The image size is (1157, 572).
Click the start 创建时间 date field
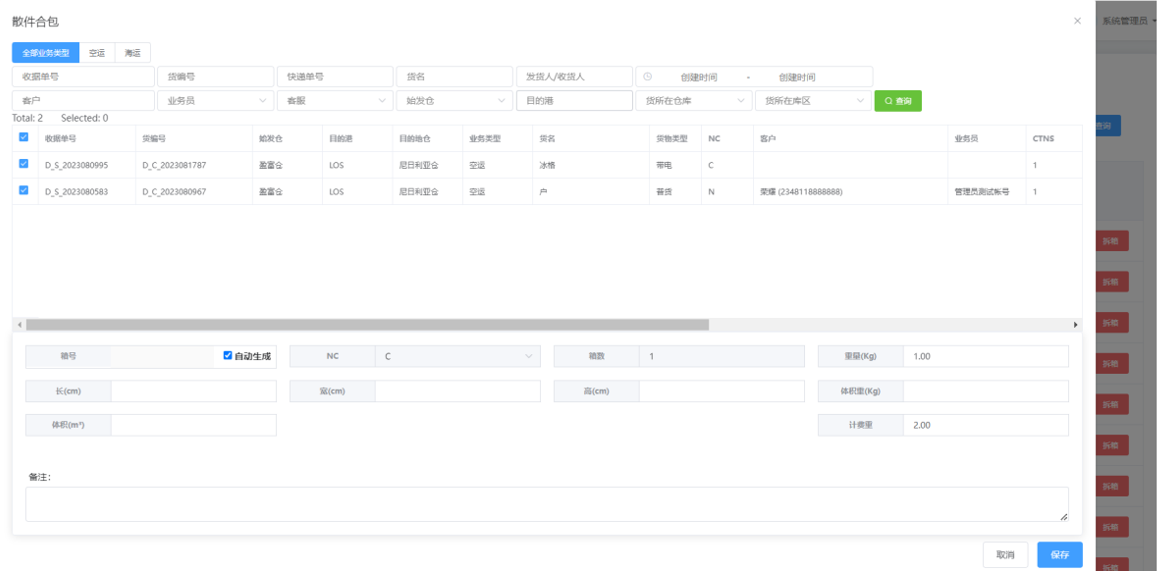699,77
